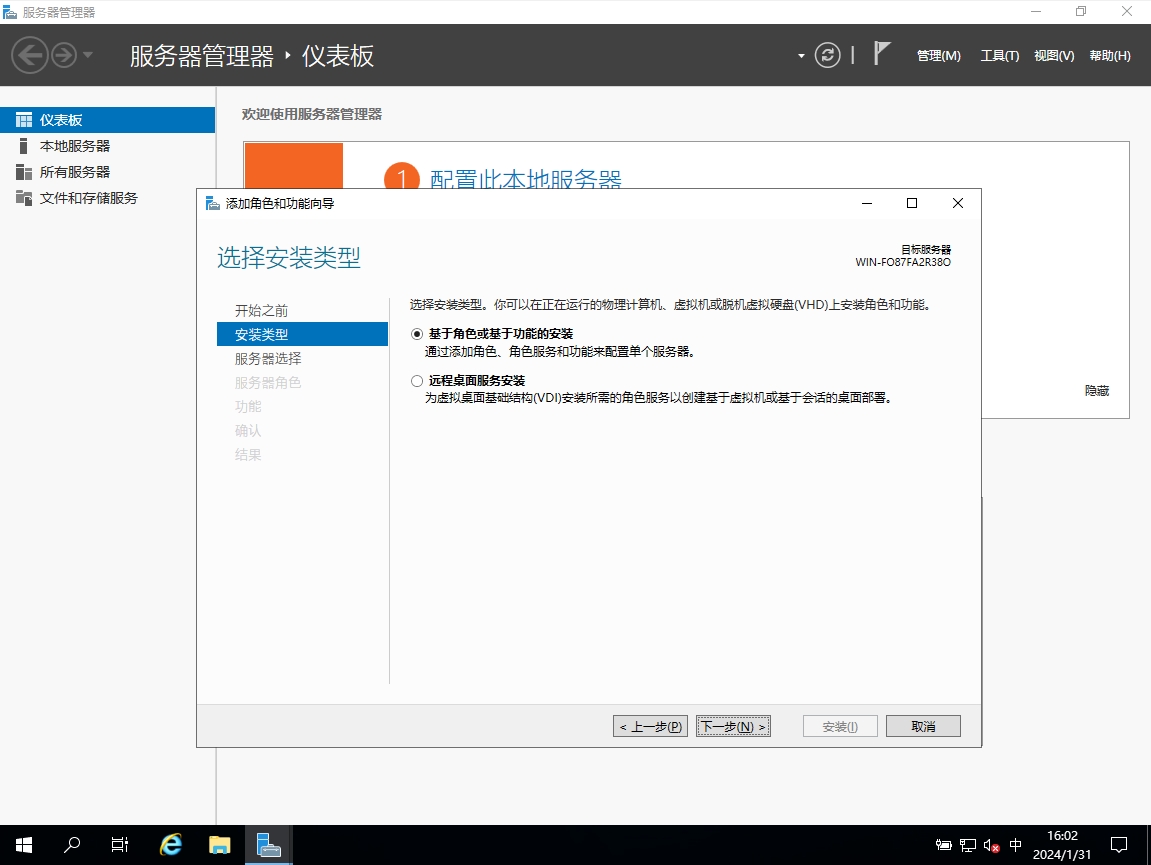Open the 管理(M) menu

[x=938, y=56]
